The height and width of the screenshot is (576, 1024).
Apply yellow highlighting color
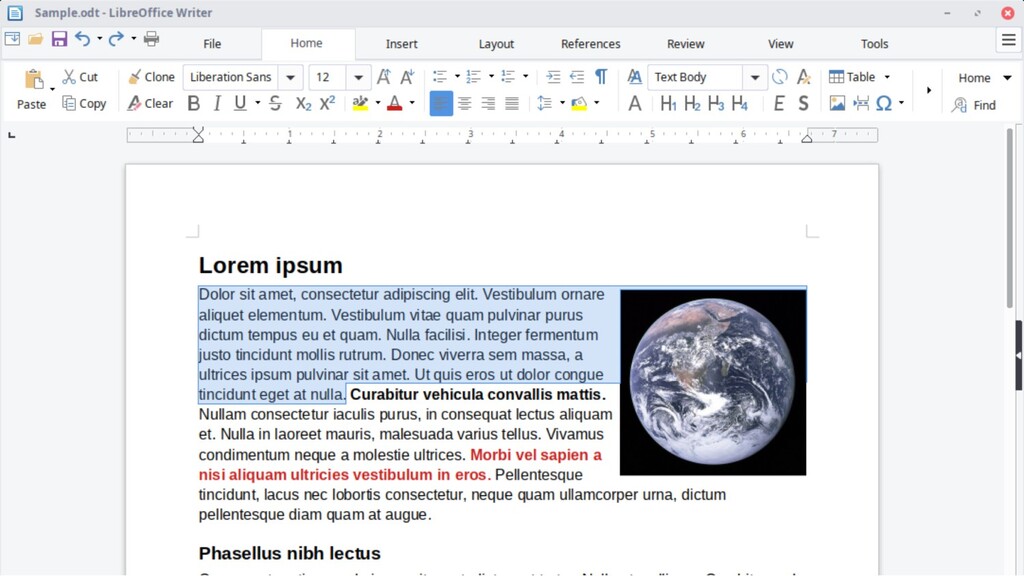pos(360,103)
